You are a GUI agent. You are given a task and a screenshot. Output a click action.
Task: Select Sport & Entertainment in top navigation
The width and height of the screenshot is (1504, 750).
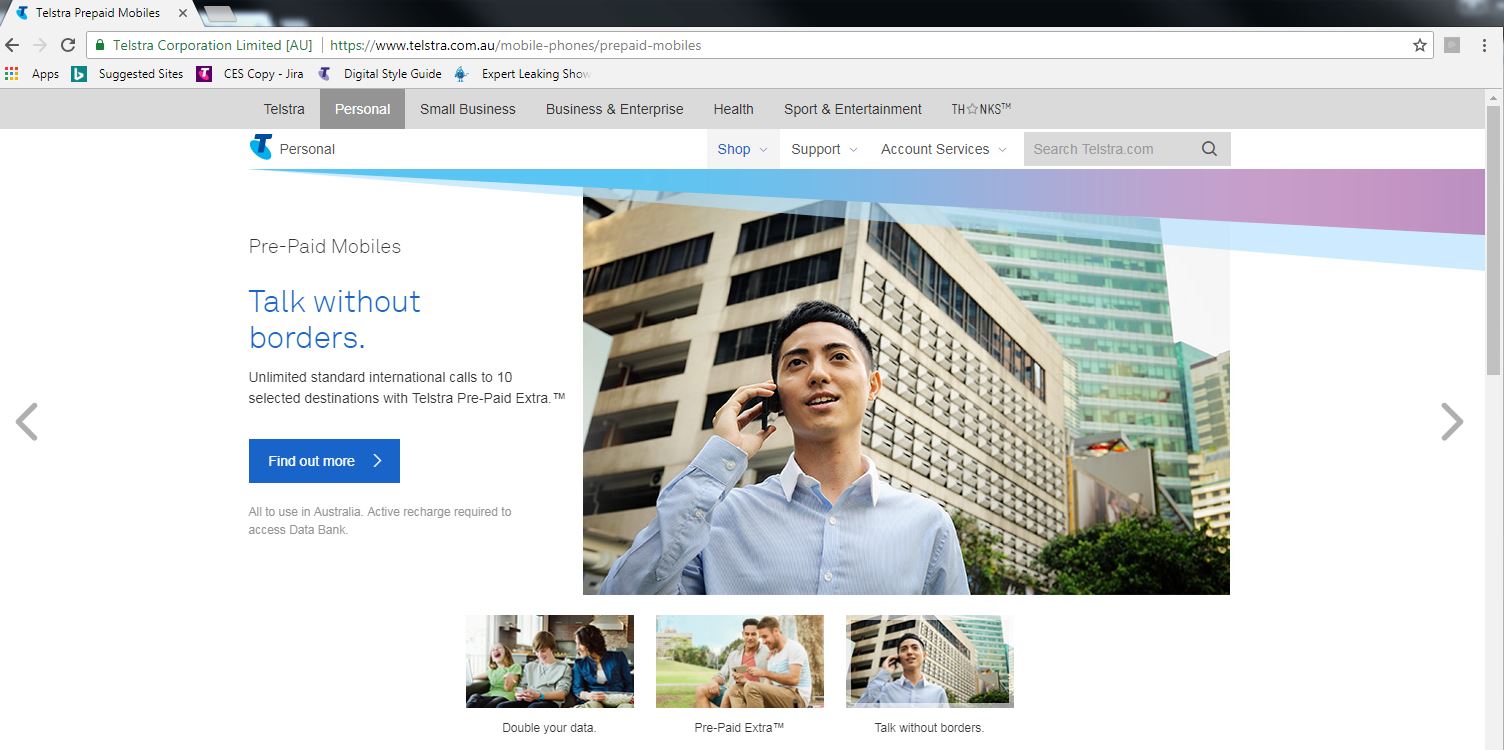[x=852, y=109]
